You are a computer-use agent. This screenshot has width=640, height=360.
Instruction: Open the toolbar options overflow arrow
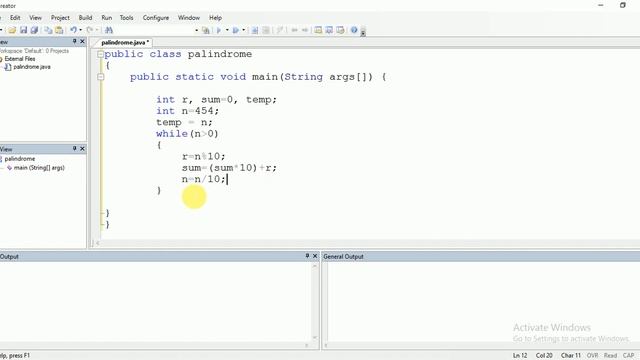(x=363, y=33)
